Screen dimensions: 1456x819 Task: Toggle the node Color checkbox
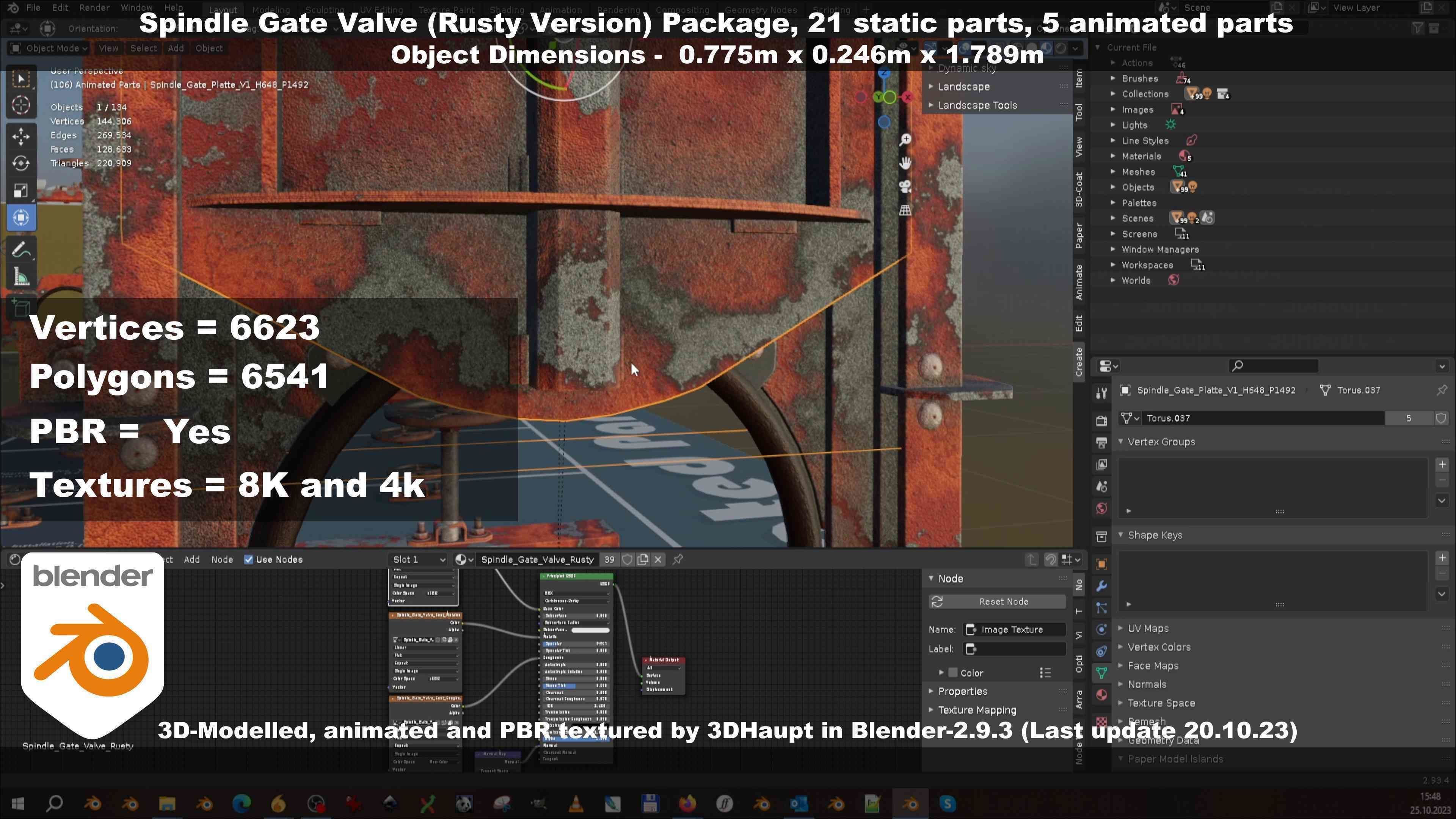point(953,673)
